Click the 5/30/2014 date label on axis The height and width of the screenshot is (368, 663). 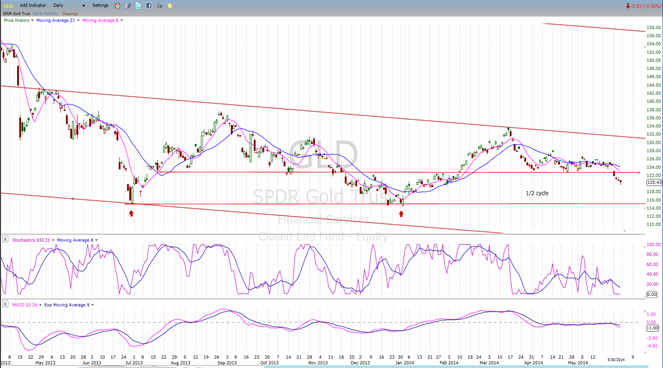(x=616, y=360)
